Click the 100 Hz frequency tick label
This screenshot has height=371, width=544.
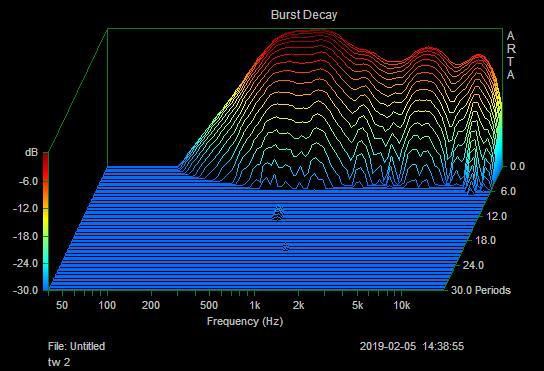(107, 305)
